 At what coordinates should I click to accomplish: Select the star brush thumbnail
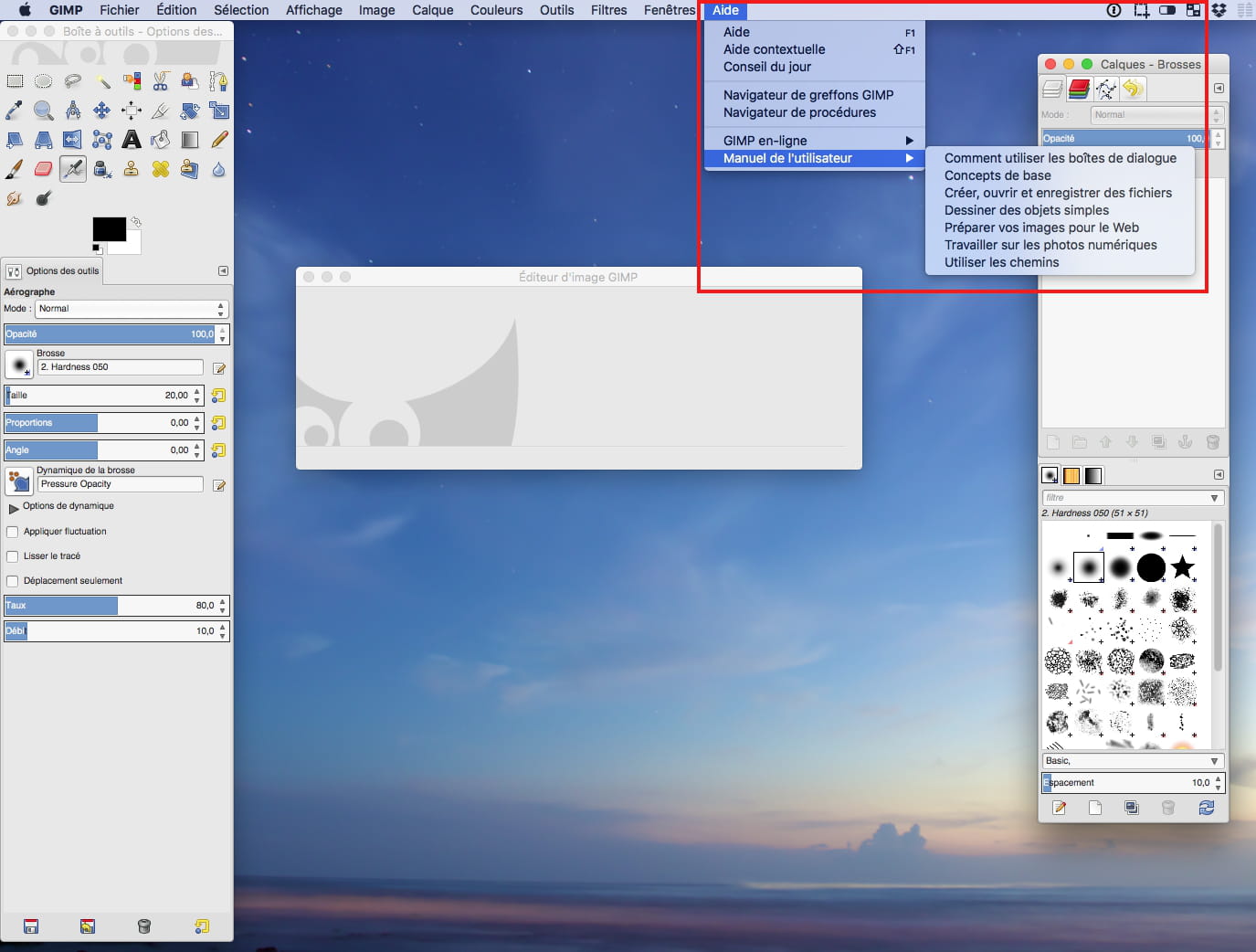click(x=1183, y=567)
